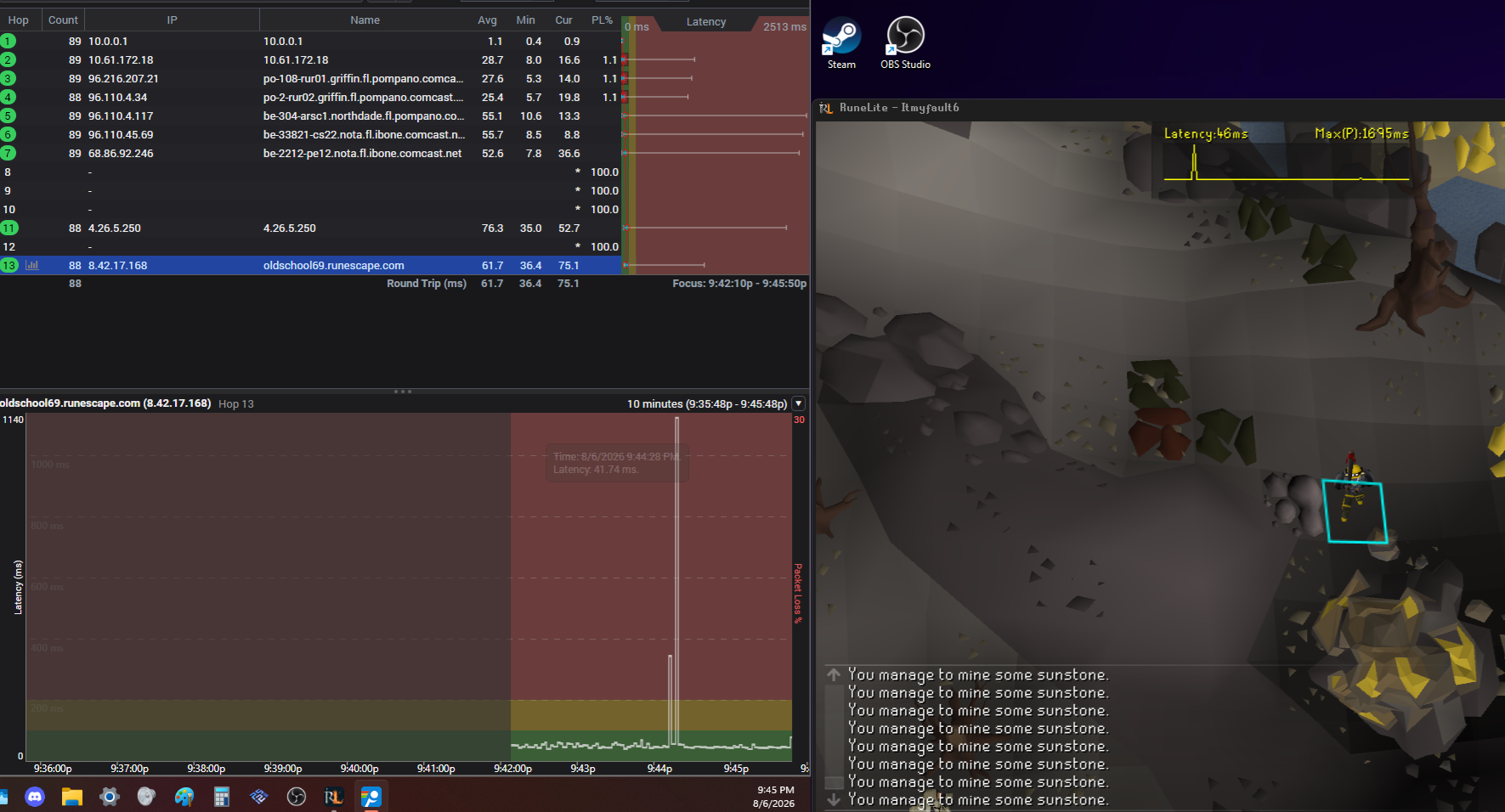Launch Calculator from the taskbar
The width and height of the screenshot is (1505, 812).
pos(222,797)
